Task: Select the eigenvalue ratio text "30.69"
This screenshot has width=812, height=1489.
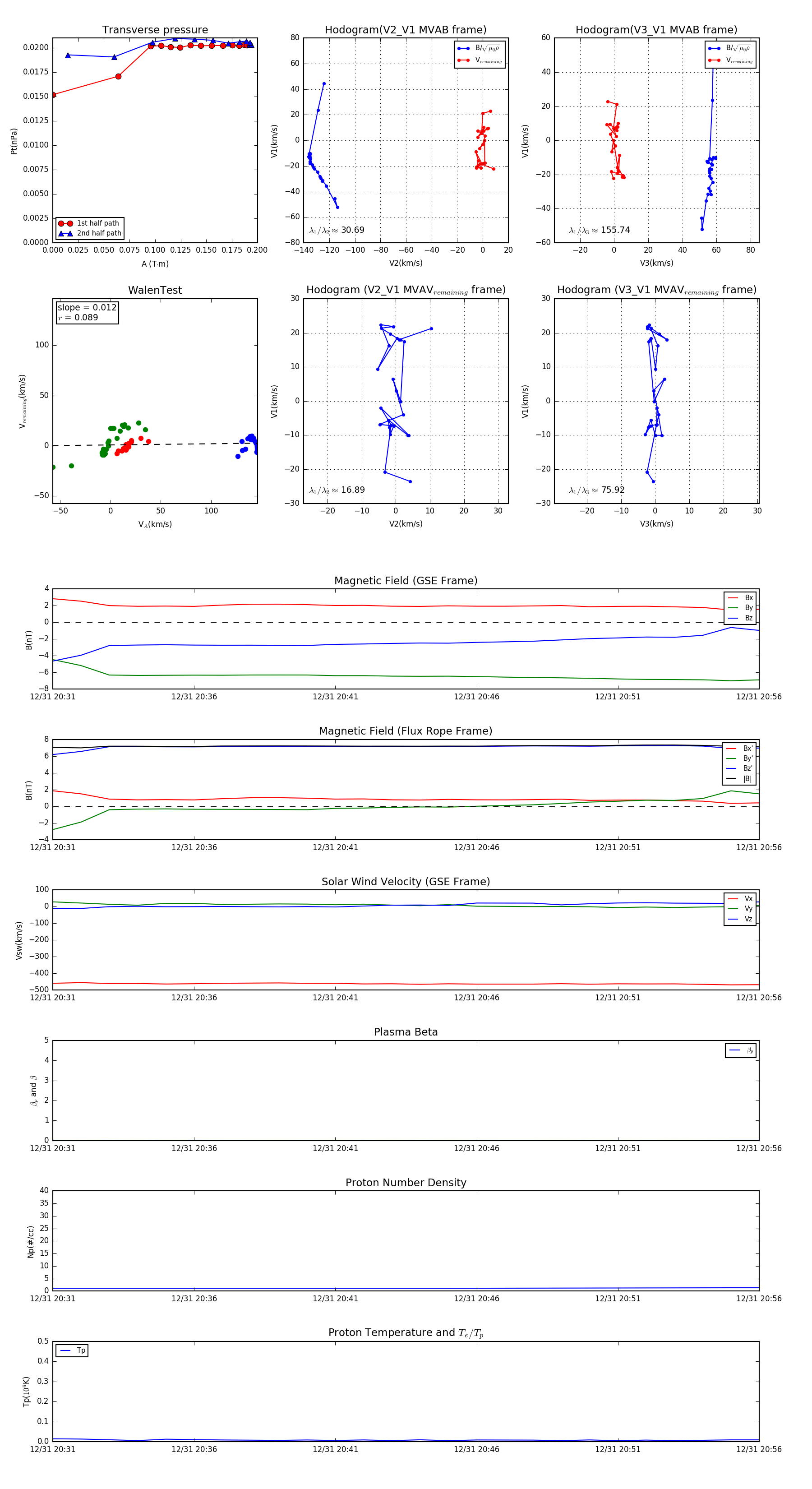Action: pos(352,230)
